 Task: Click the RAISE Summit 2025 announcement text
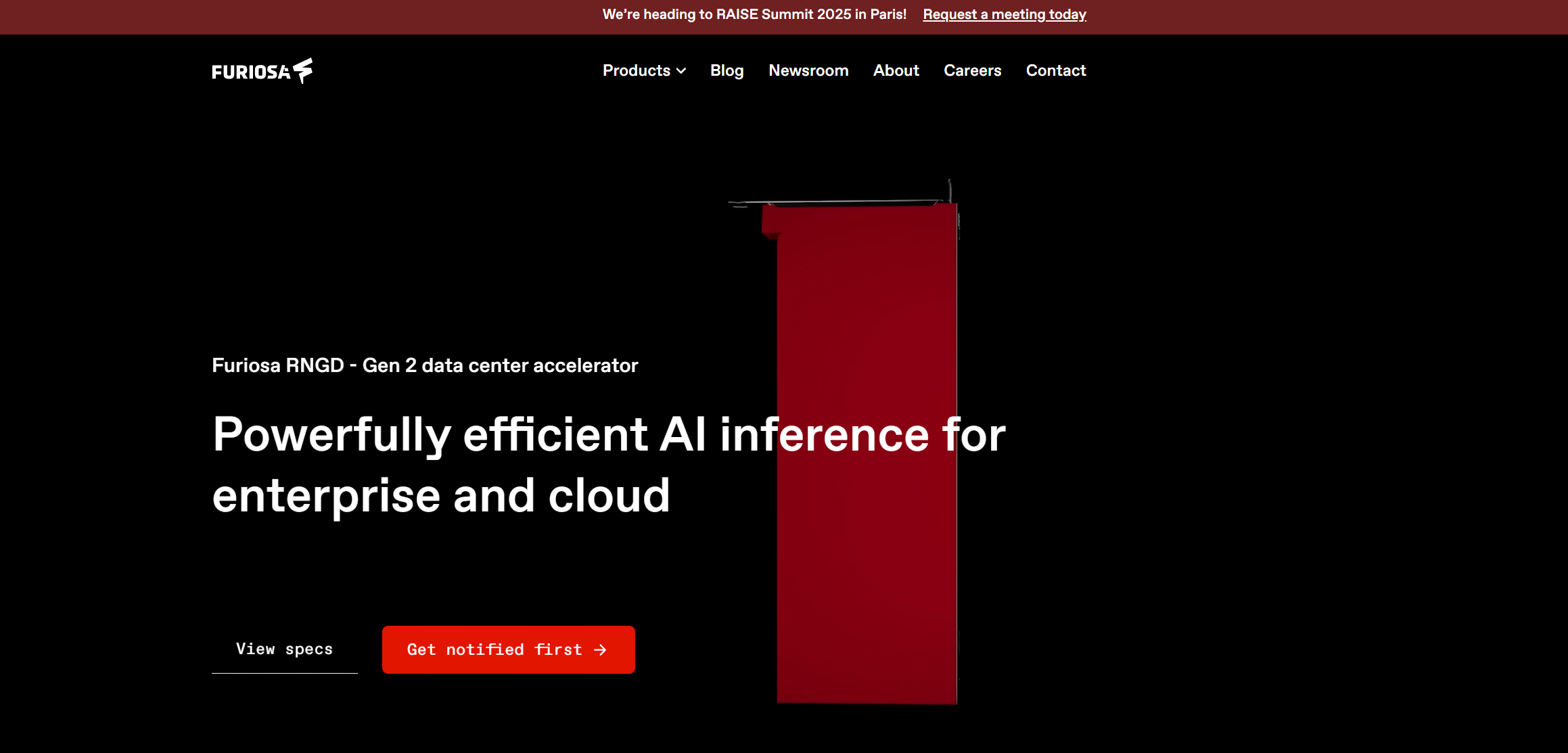754,14
